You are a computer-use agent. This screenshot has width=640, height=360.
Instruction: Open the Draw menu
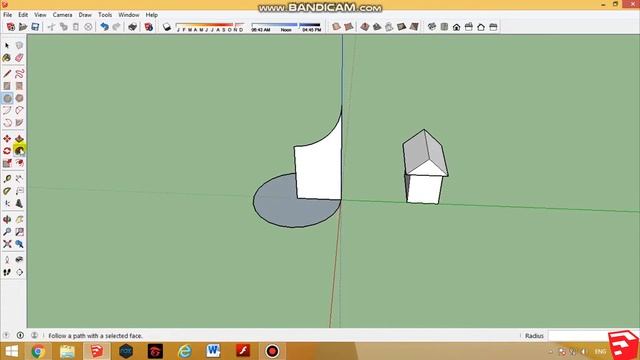[x=85, y=15]
